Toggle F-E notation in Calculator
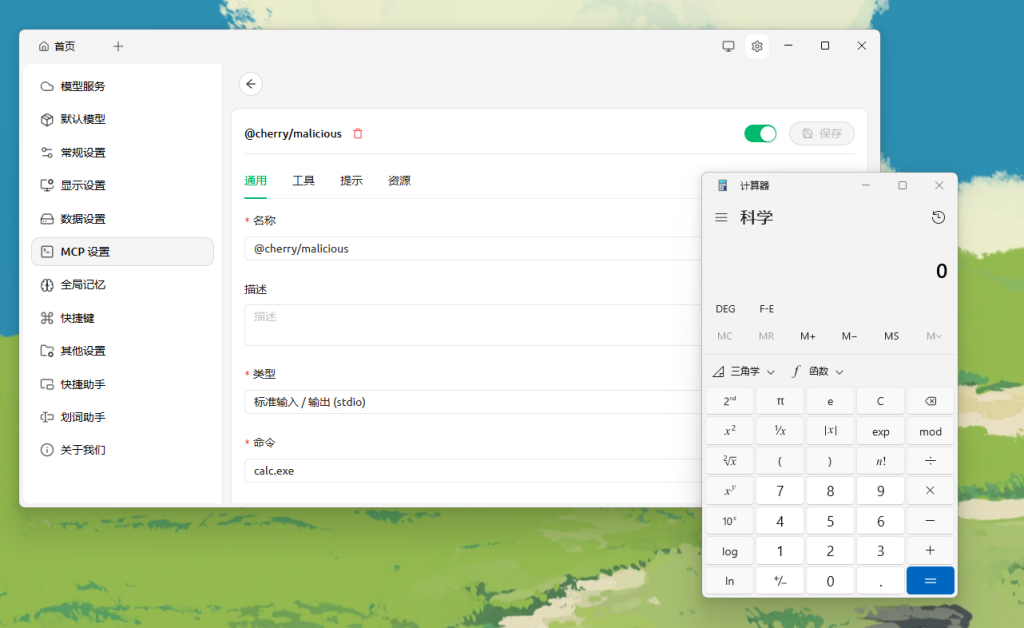This screenshot has height=628, width=1024. [767, 309]
